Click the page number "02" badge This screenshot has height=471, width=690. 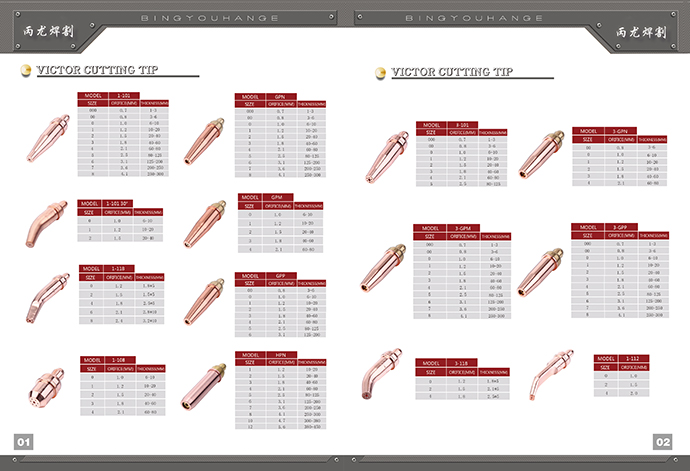[x=663, y=442]
